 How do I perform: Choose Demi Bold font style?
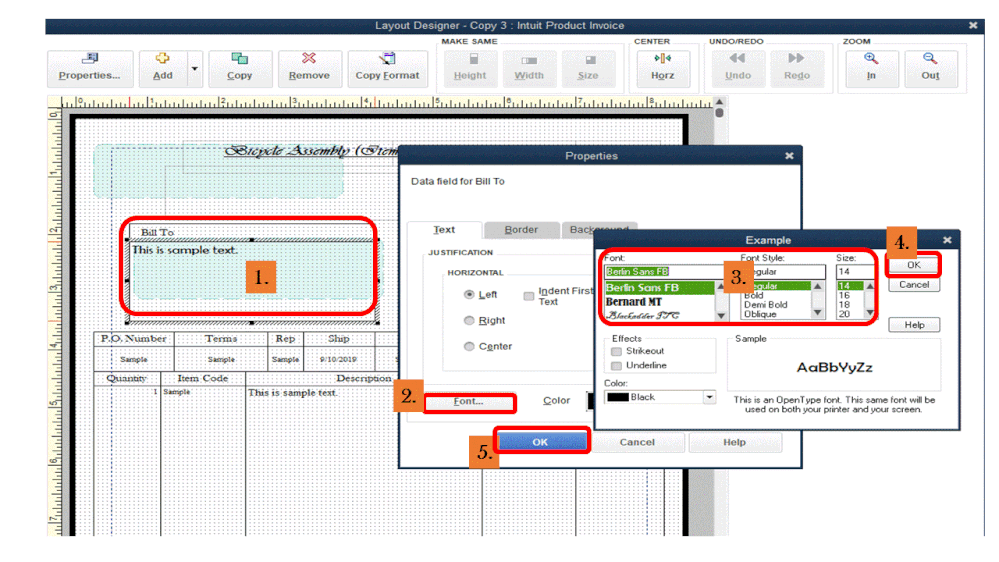click(766, 305)
